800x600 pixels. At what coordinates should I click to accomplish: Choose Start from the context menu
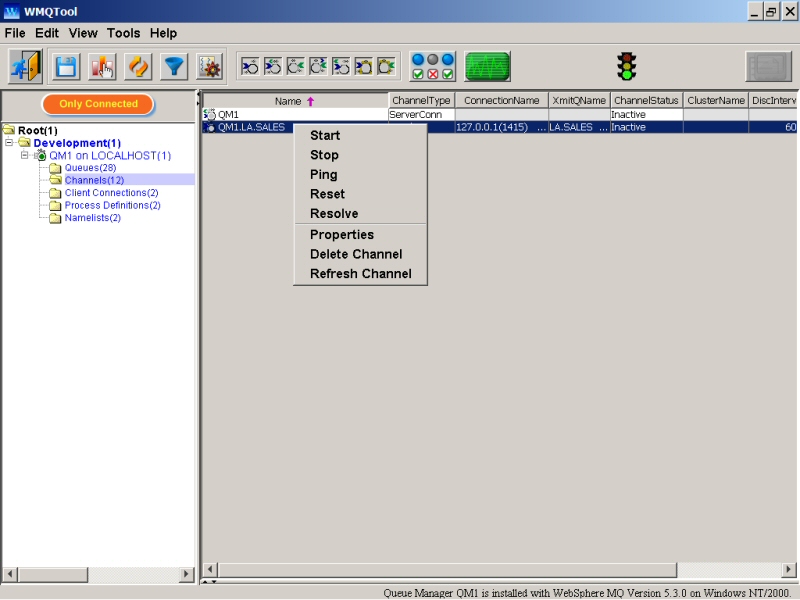coord(360,136)
